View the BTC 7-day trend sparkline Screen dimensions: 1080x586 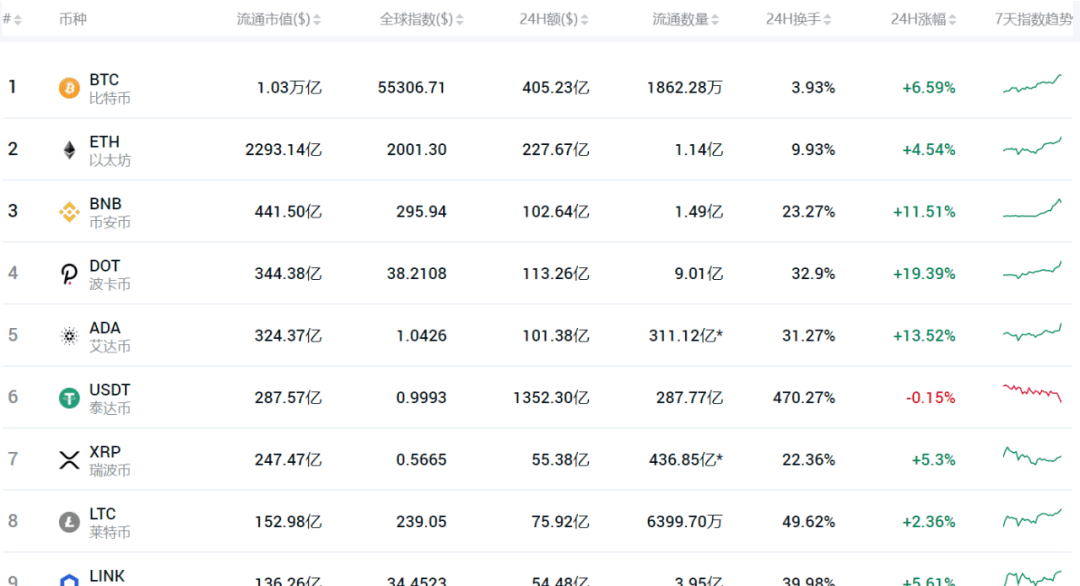[x=1032, y=85]
